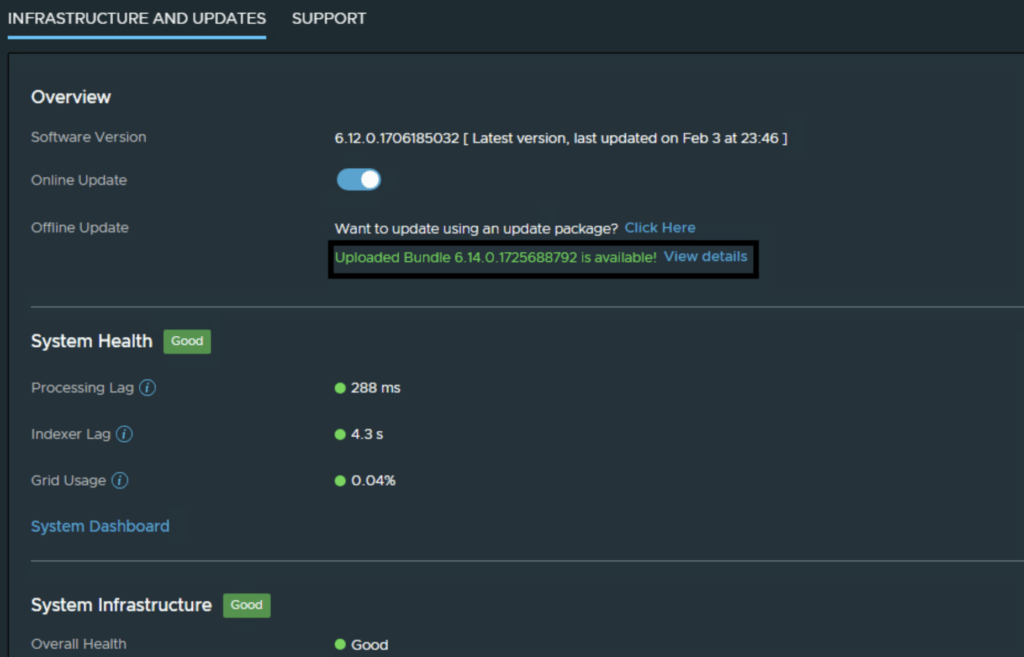Disable the Online Update toggle
This screenshot has width=1024, height=657.
359,180
